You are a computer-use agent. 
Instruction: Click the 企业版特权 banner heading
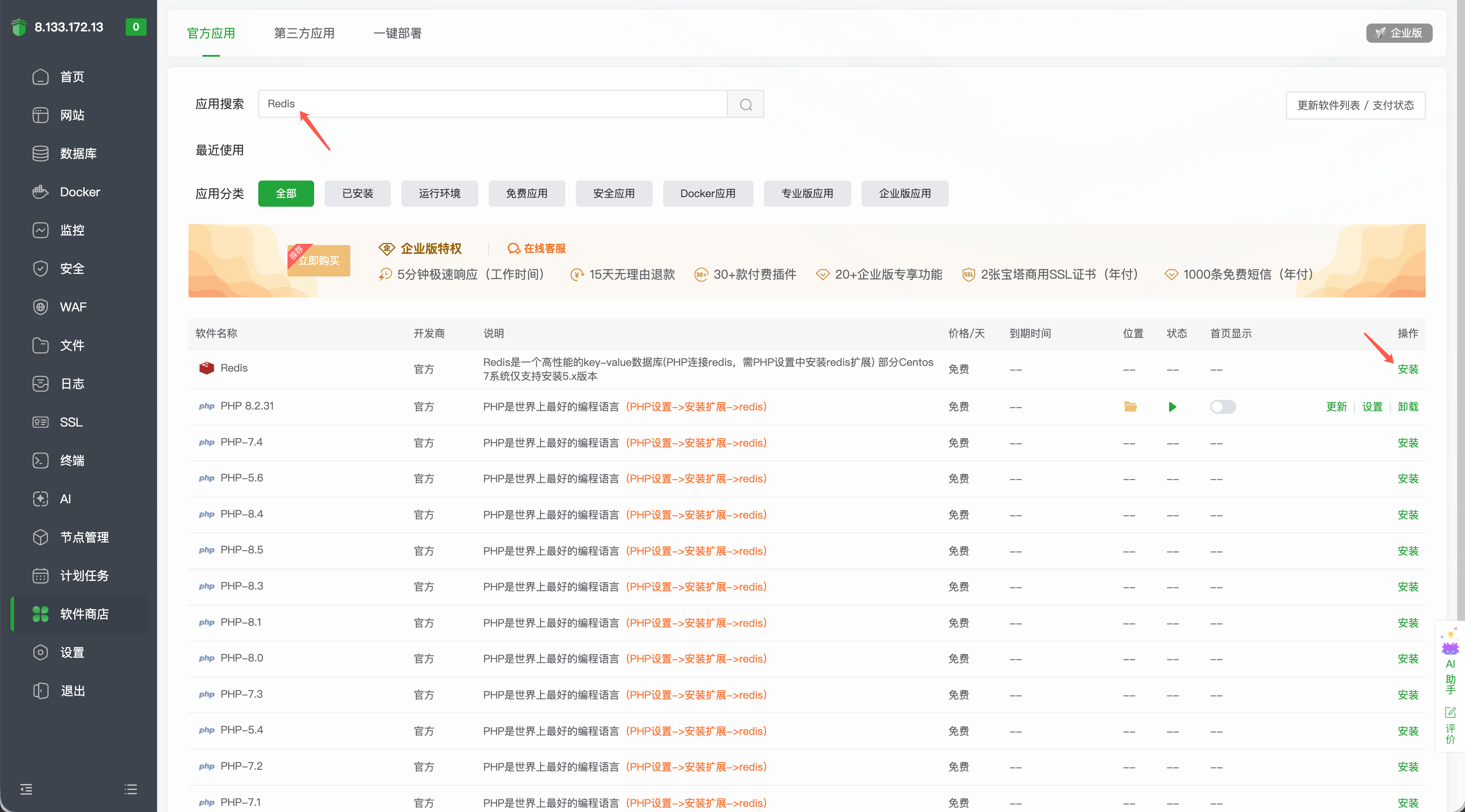pos(431,249)
